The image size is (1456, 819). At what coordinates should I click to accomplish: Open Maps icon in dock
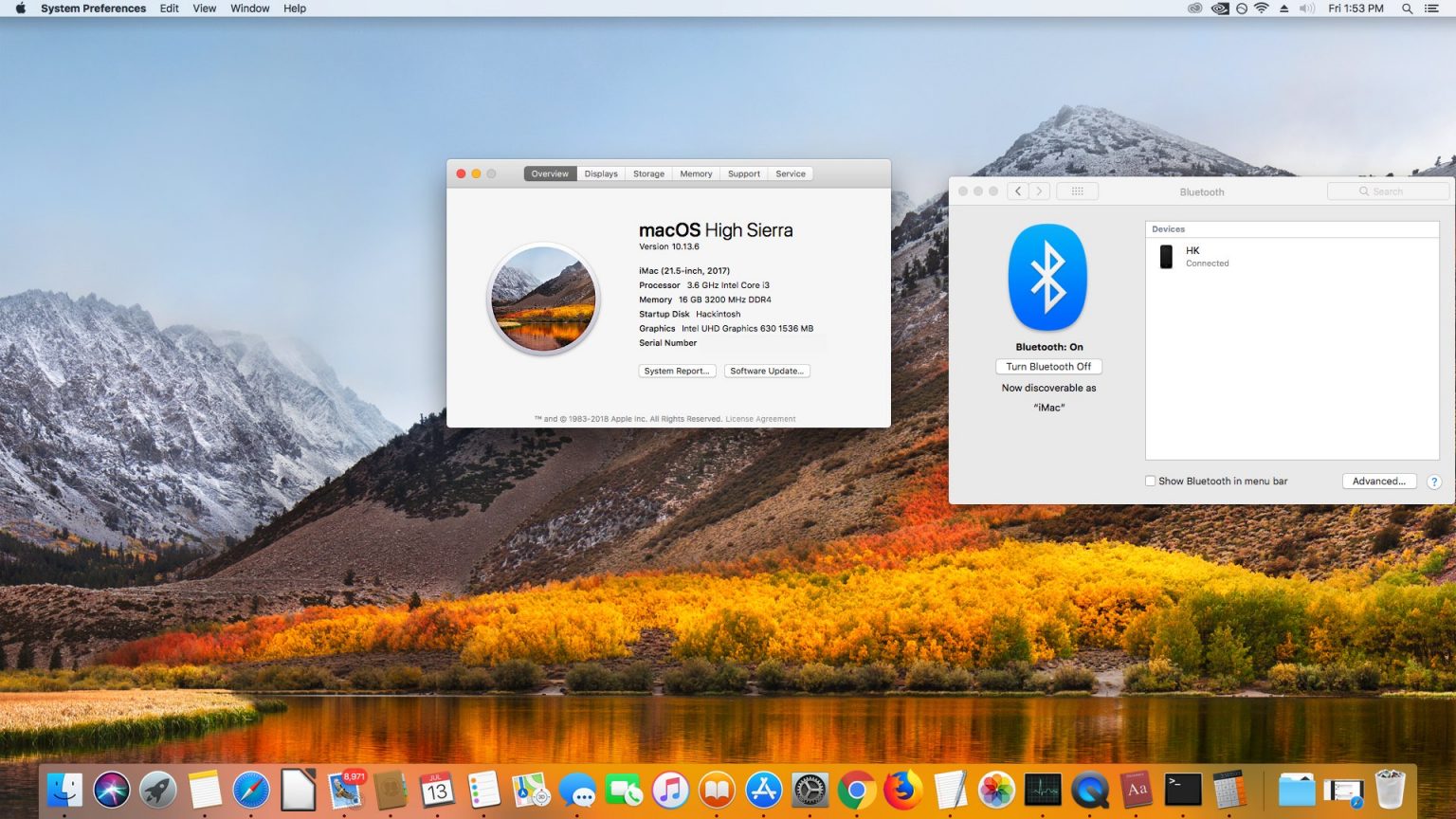click(530, 790)
